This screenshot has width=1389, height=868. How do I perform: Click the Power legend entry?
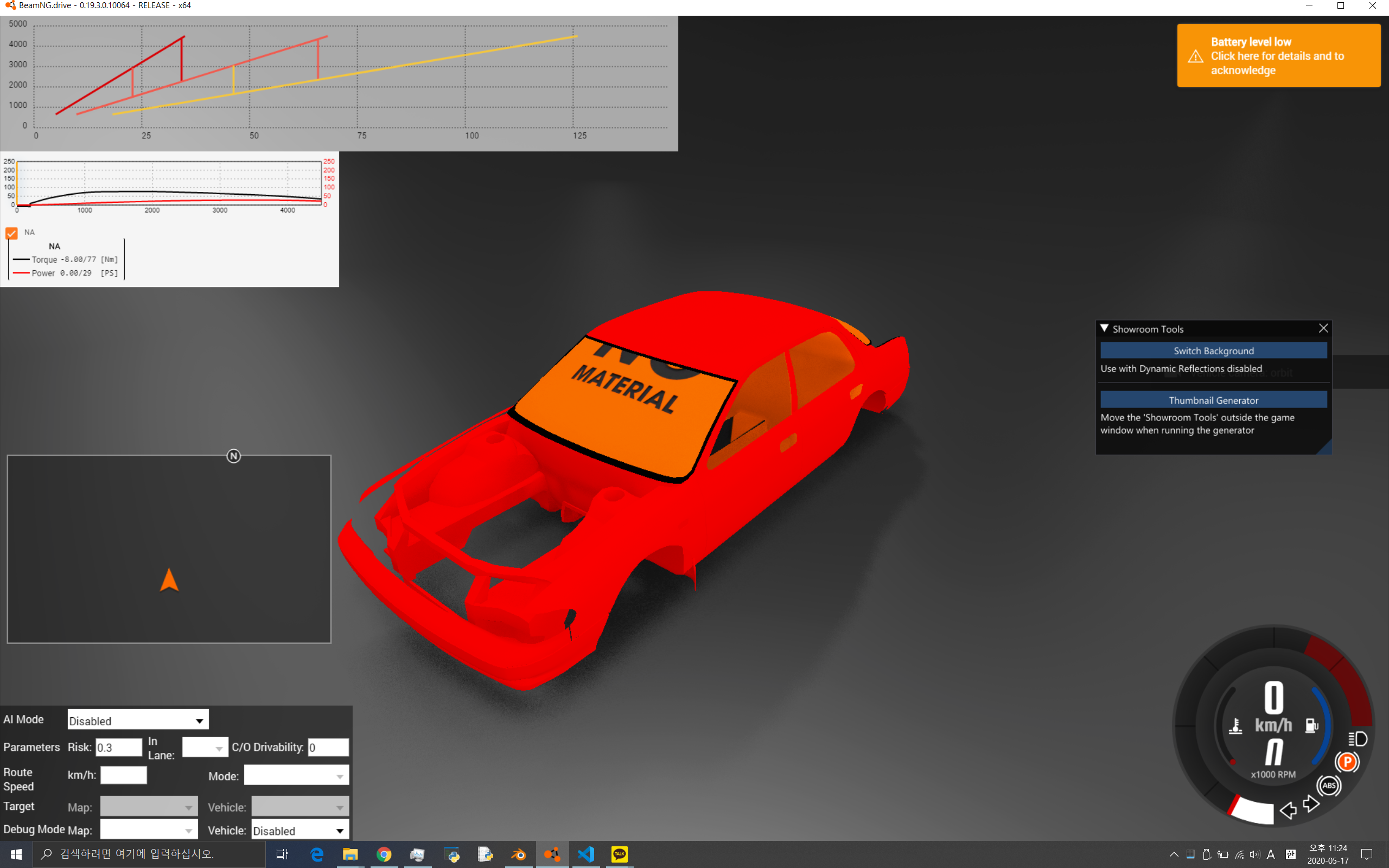point(66,273)
